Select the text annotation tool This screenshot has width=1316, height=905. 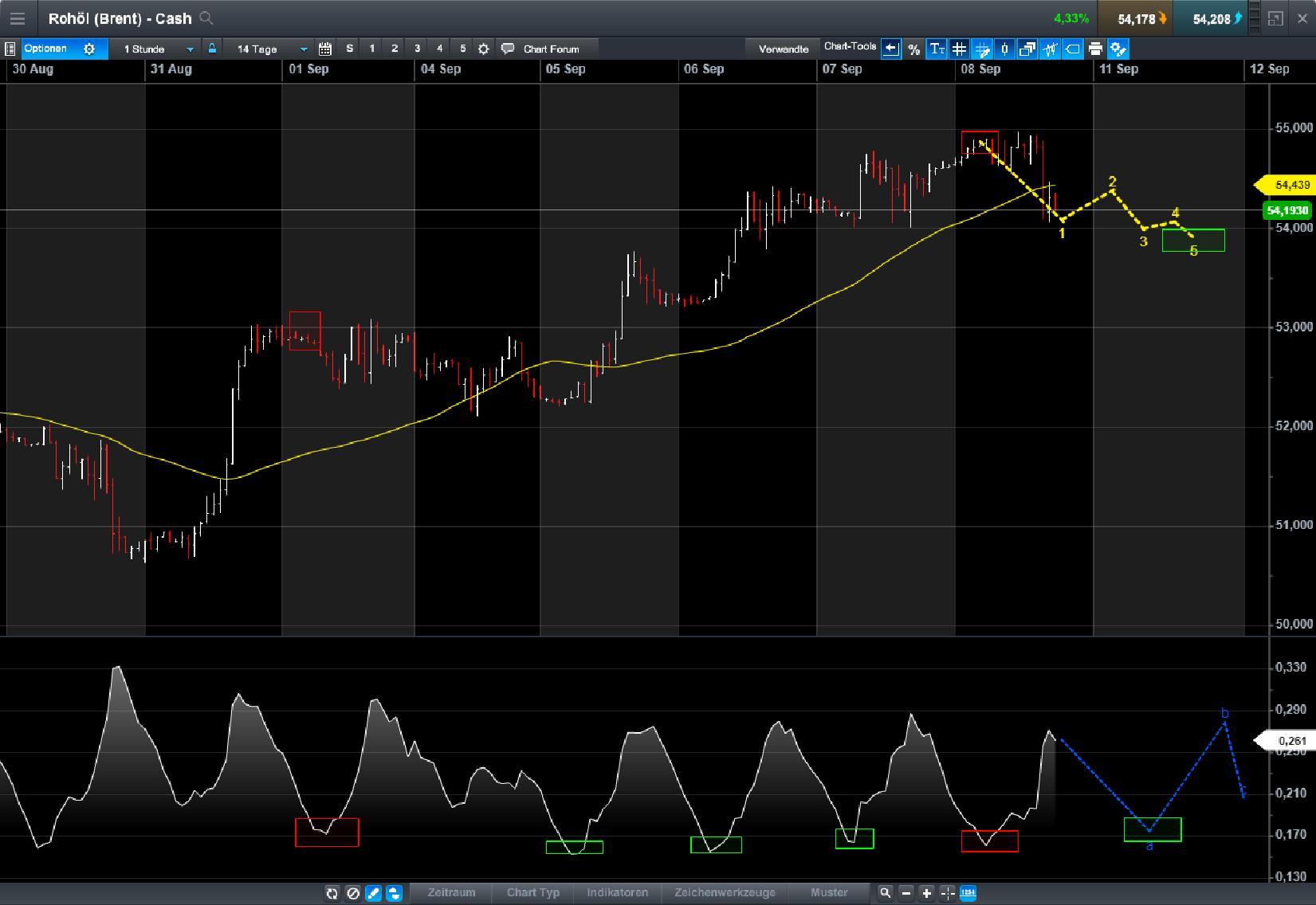(x=937, y=49)
